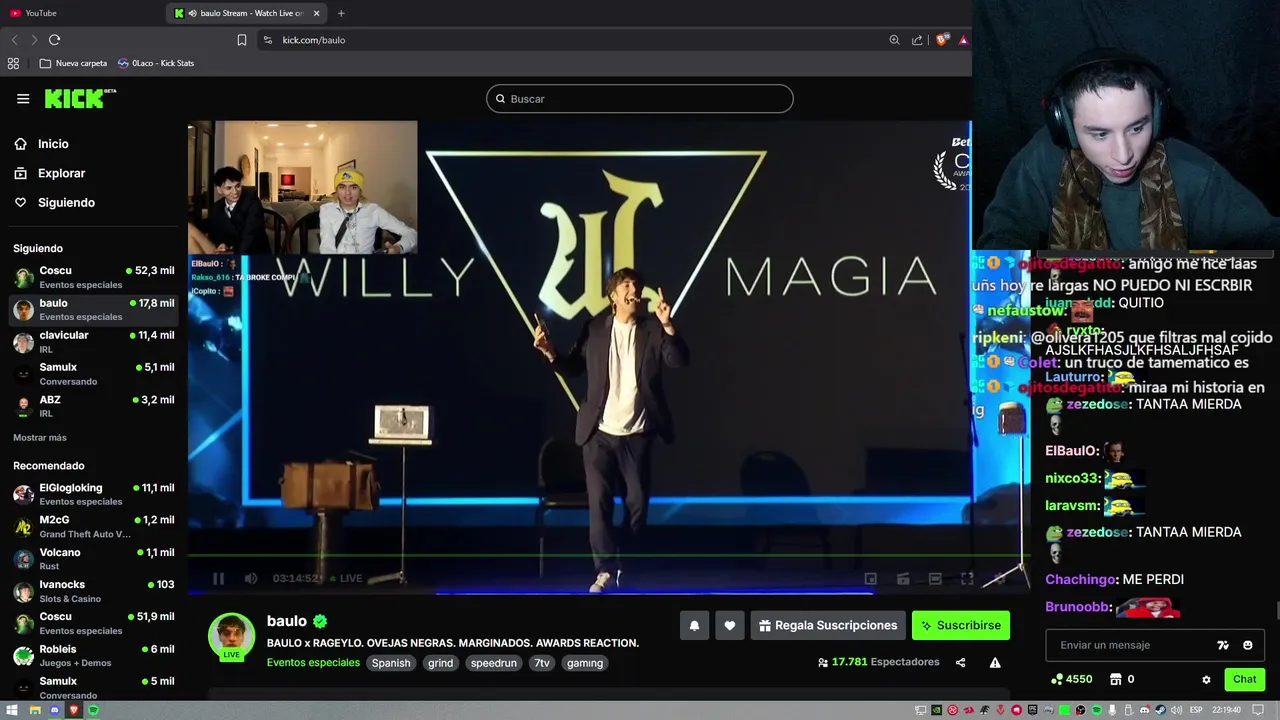This screenshot has width=1280, height=720.
Task: Open Volcano Rust channel
Action: click(94, 559)
